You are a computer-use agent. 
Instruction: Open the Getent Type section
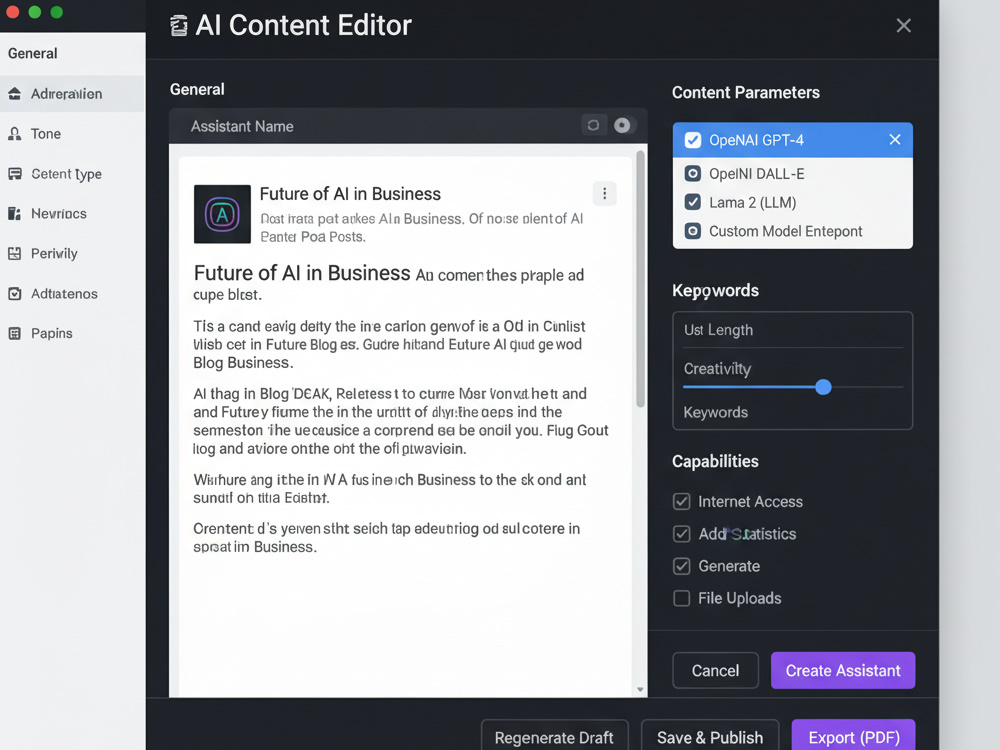click(x=73, y=173)
